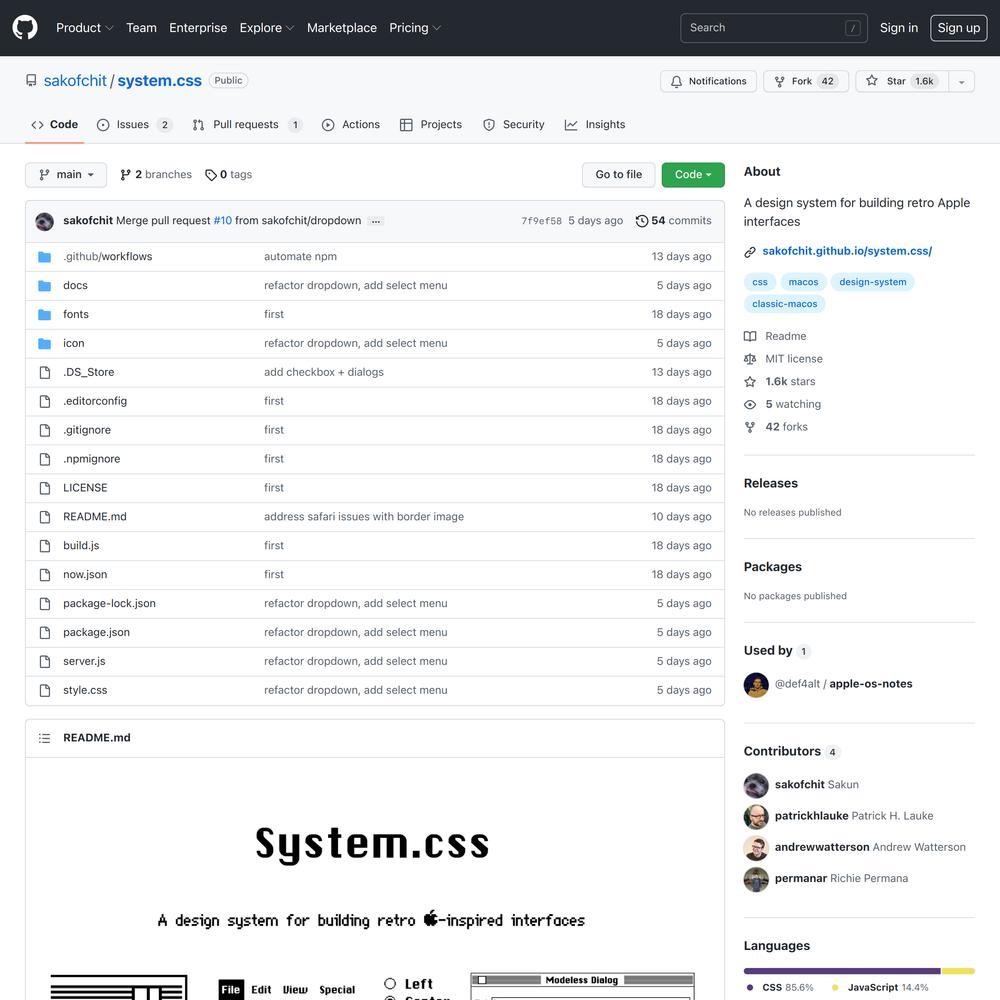The image size is (1000, 1000).
Task: Open the icon folder's folder icon
Action: pyautogui.click(x=45, y=344)
